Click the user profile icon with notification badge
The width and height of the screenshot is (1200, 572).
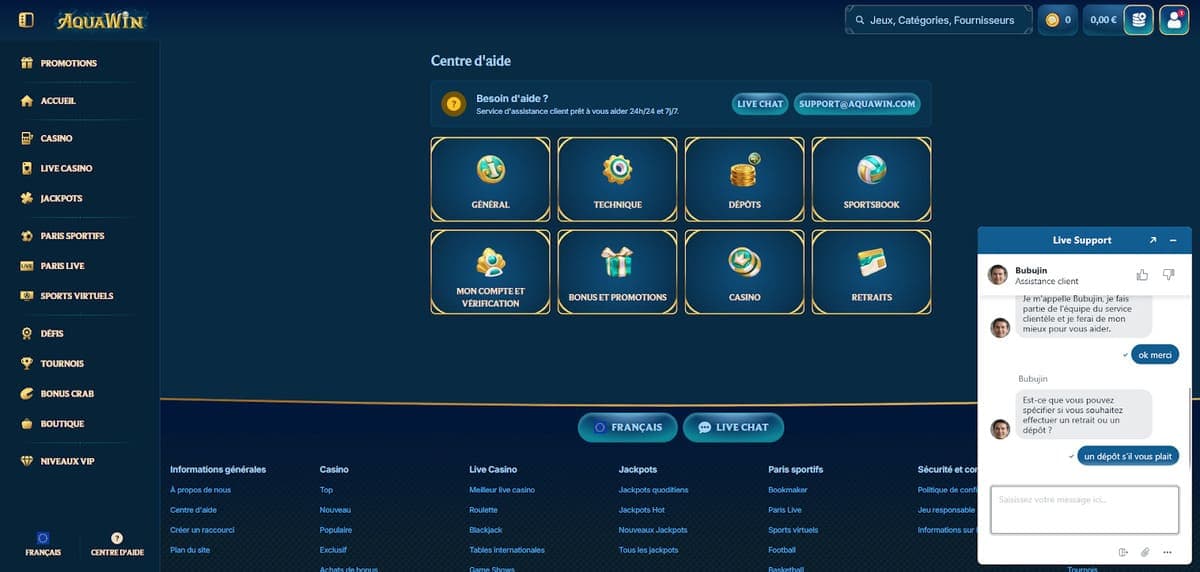tap(1174, 20)
